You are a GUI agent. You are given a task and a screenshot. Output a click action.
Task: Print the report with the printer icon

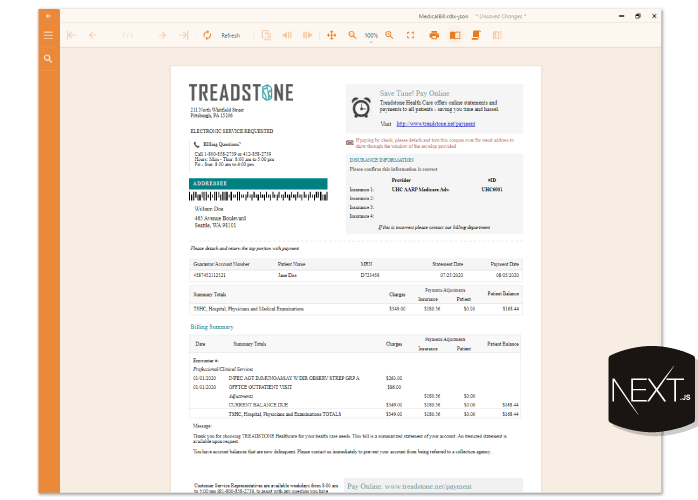tap(434, 35)
